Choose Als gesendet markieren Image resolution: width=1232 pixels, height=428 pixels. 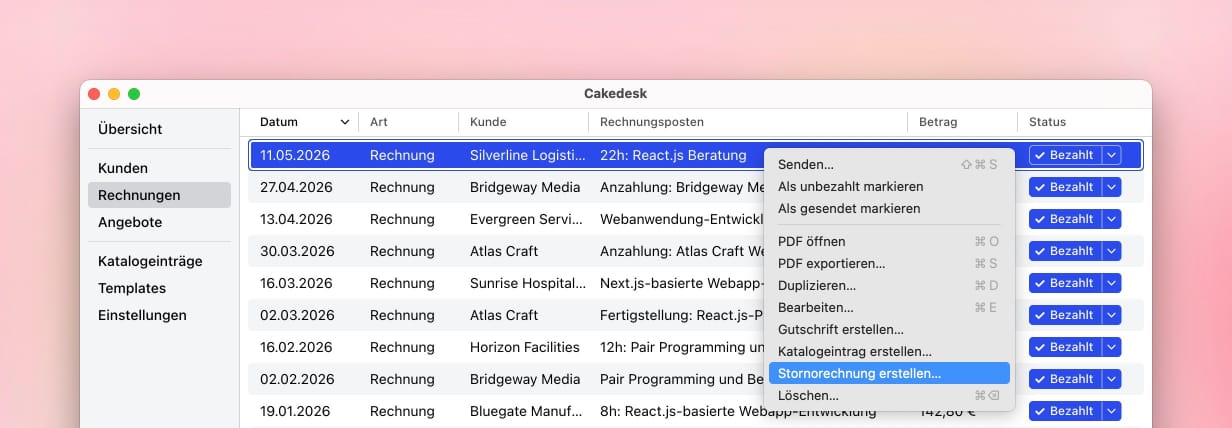(889, 208)
